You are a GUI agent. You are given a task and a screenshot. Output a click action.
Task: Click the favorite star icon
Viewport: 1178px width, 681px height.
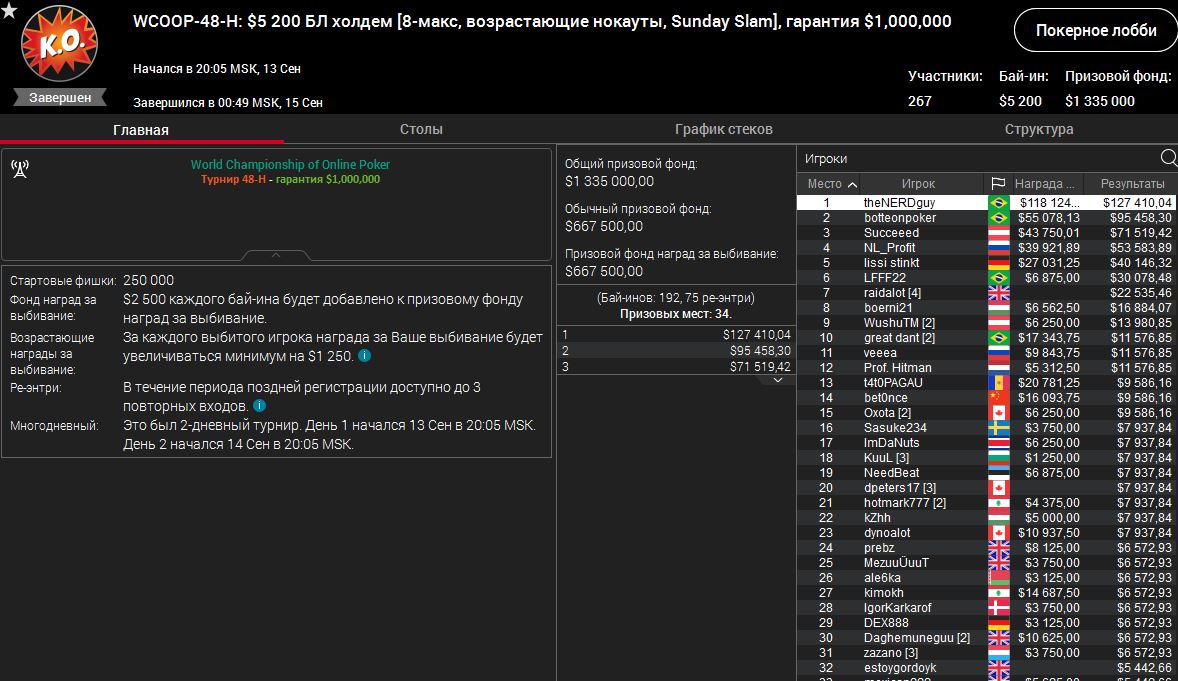9,10
